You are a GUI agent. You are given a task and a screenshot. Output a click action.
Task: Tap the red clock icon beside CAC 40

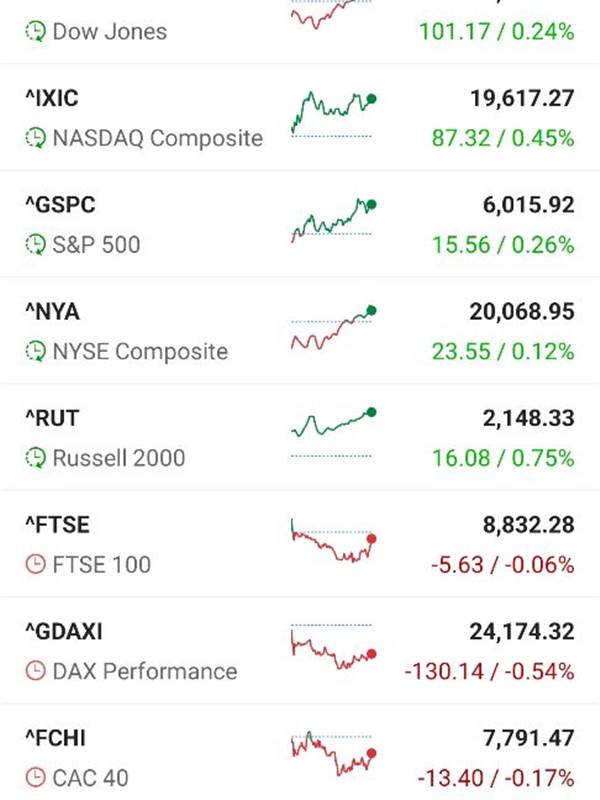click(36, 778)
